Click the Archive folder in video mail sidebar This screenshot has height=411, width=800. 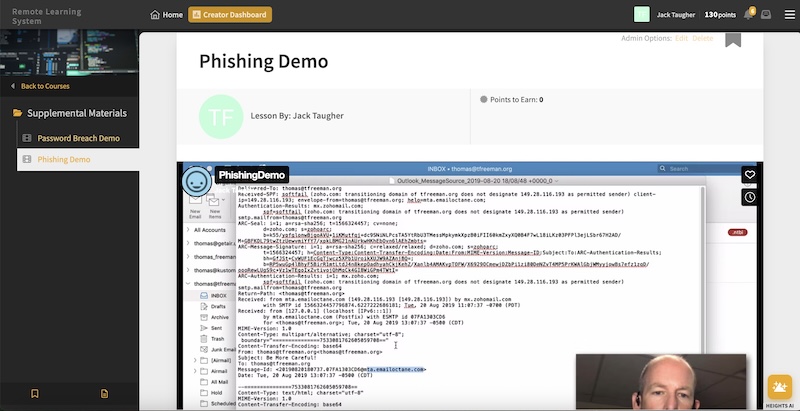[219, 317]
